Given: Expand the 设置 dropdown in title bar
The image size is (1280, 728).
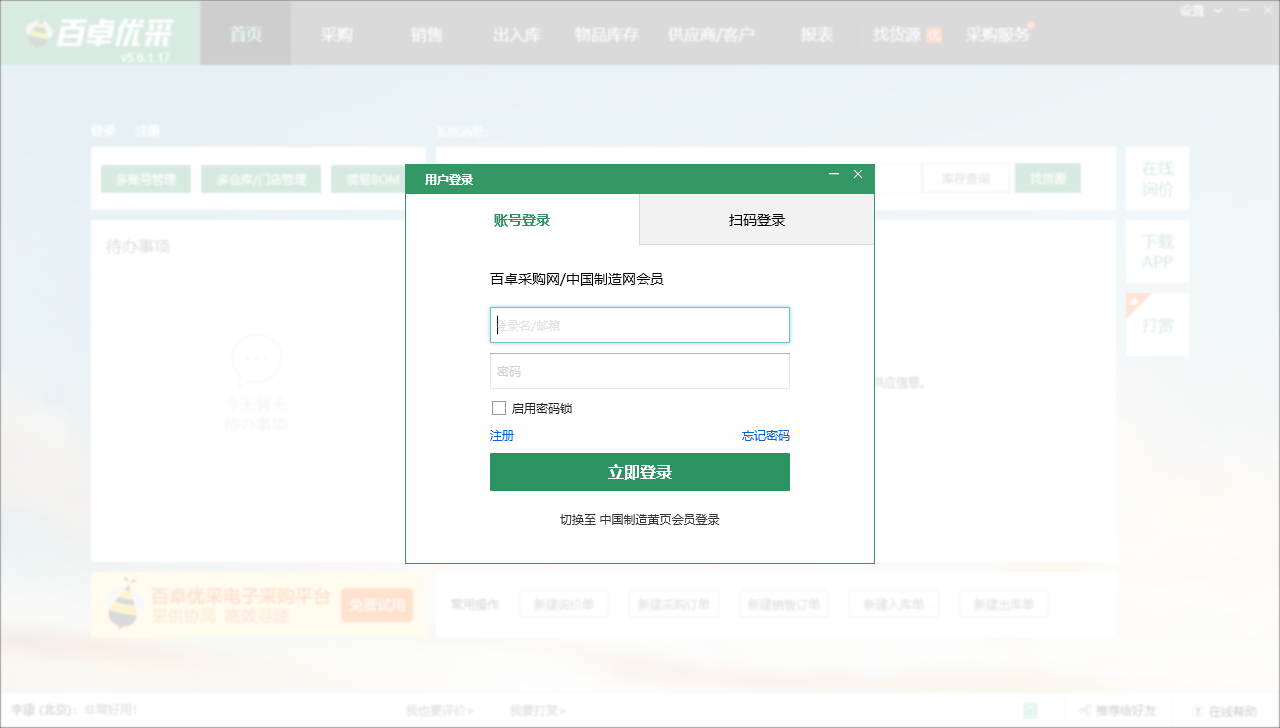Looking at the screenshot, I should (x=1201, y=11).
